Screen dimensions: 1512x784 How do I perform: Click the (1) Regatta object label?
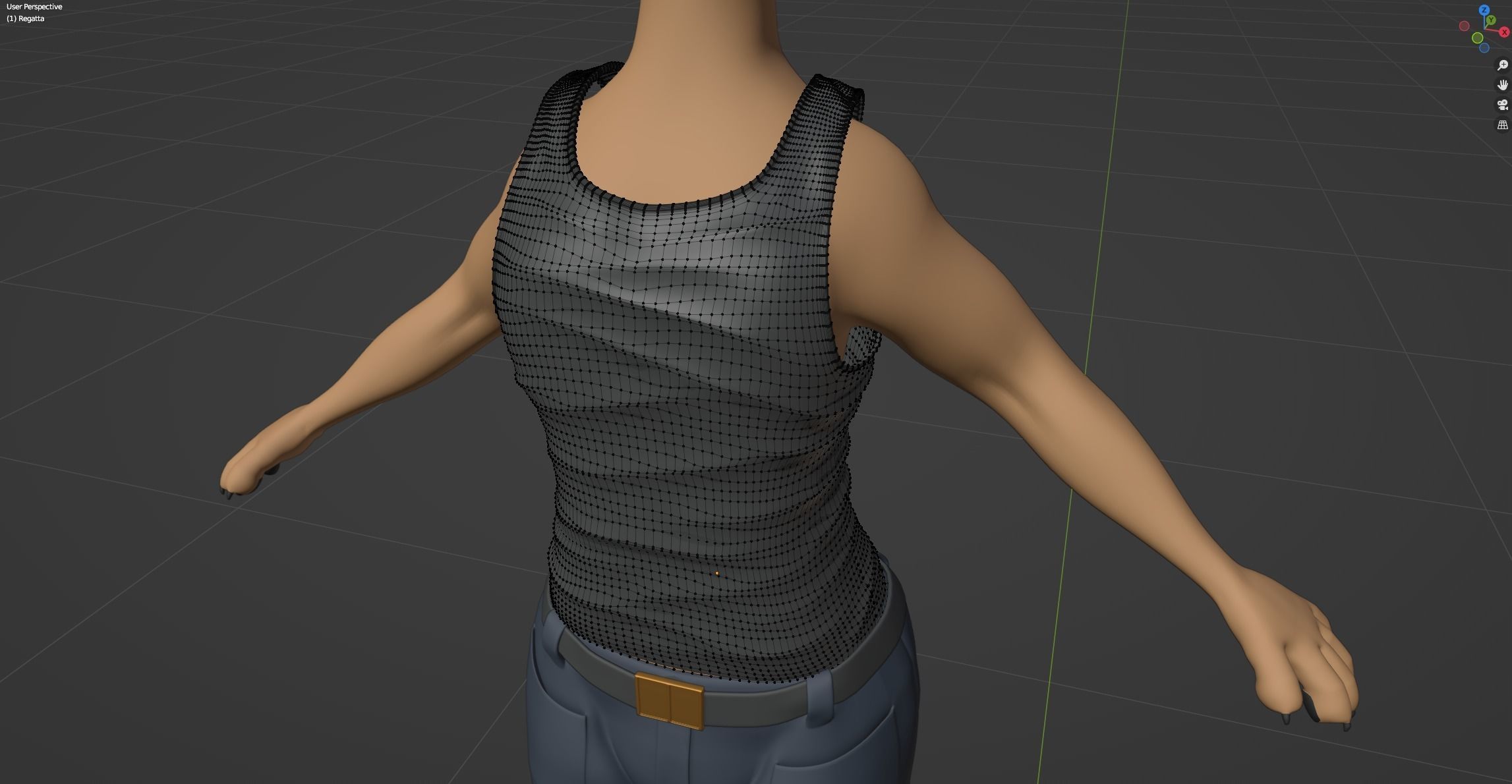click(26, 18)
